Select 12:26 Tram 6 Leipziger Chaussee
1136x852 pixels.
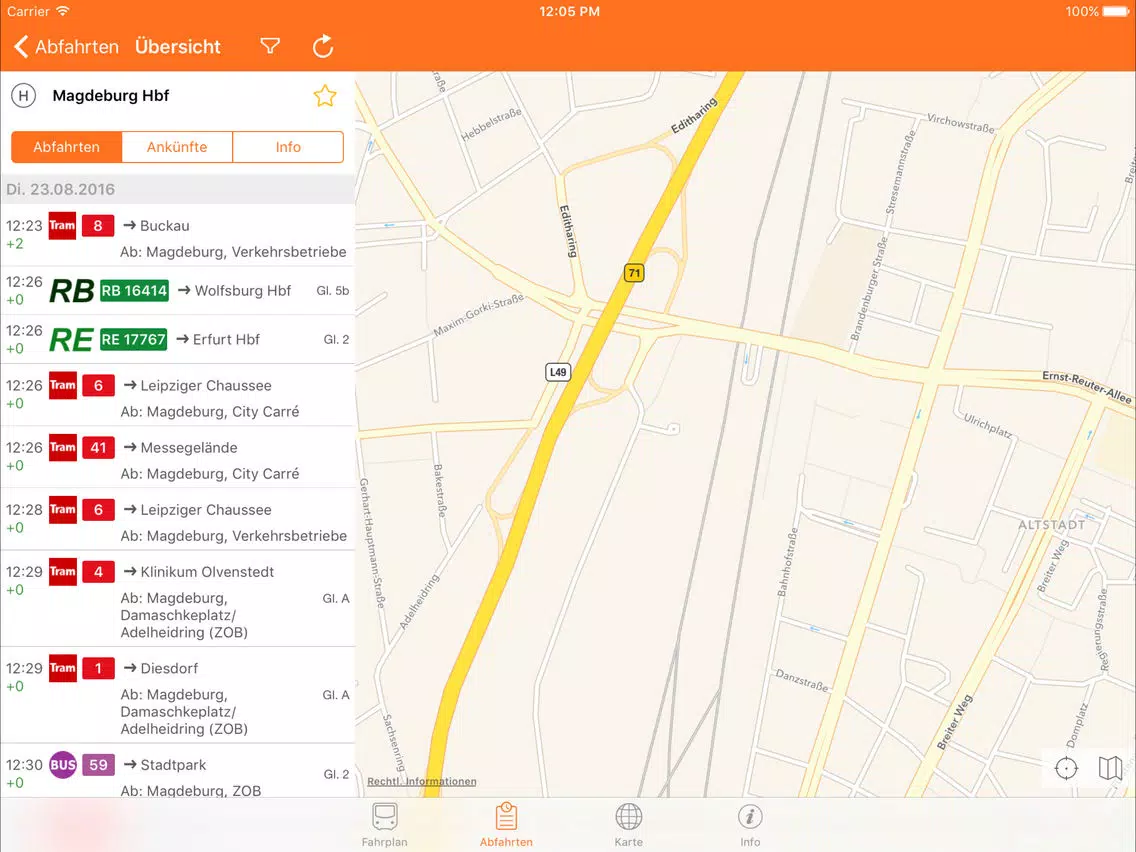tap(178, 396)
